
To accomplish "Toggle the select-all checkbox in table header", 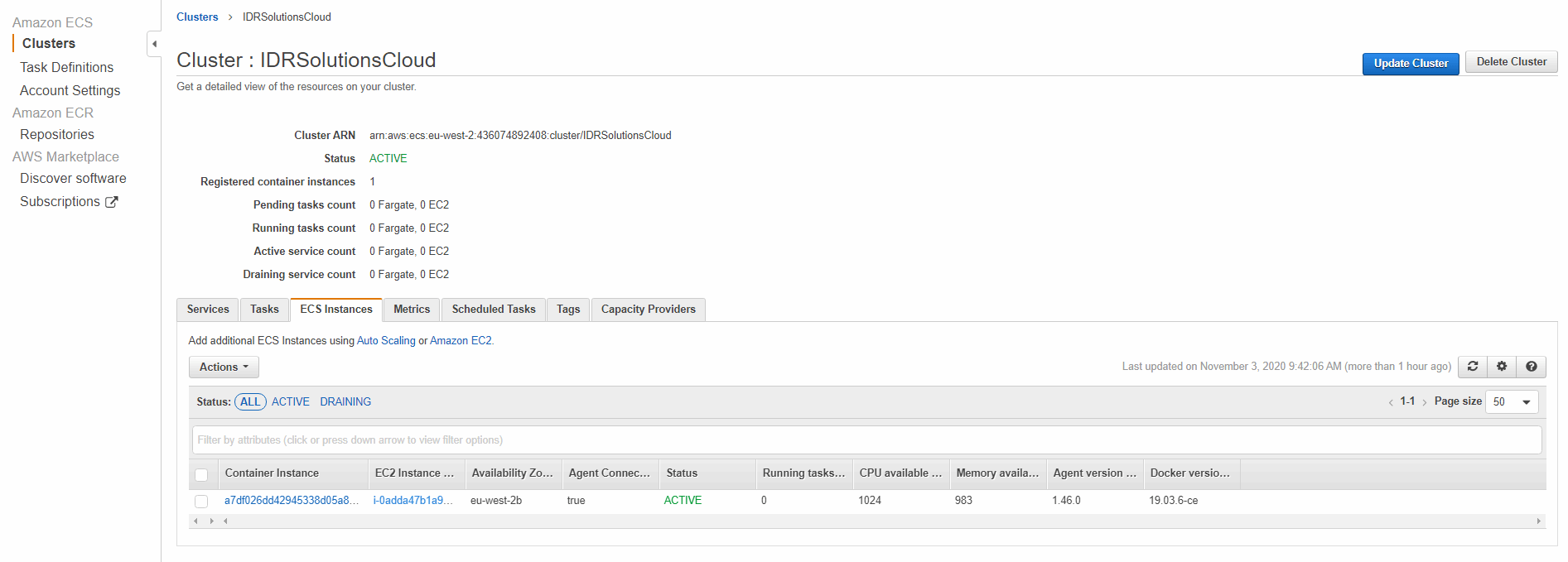I will tap(201, 474).
